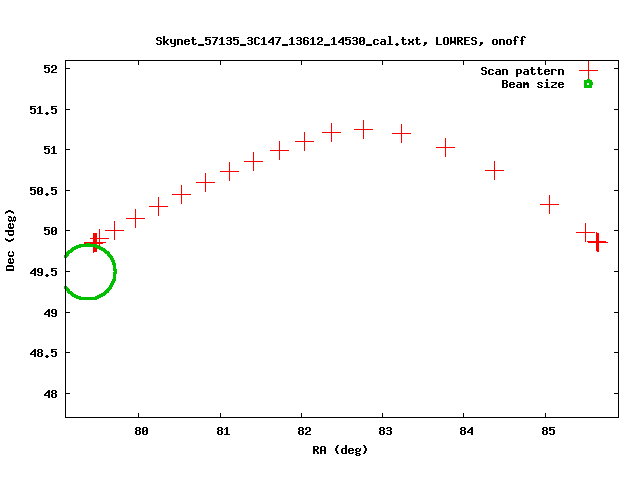640x480 pixels.
Task: Click the scan marker near RA 84.4, Dec 50.75
Action: coord(494,170)
